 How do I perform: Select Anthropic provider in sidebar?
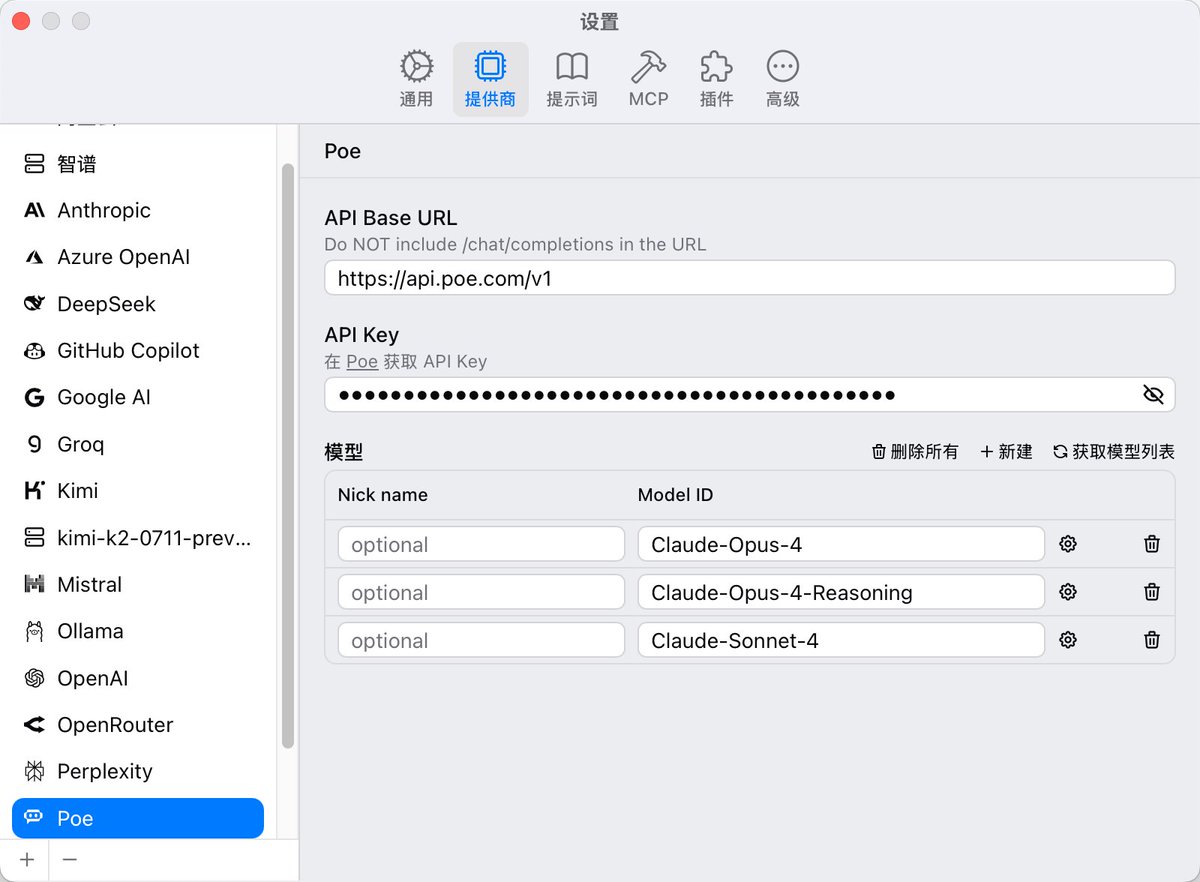click(x=138, y=210)
